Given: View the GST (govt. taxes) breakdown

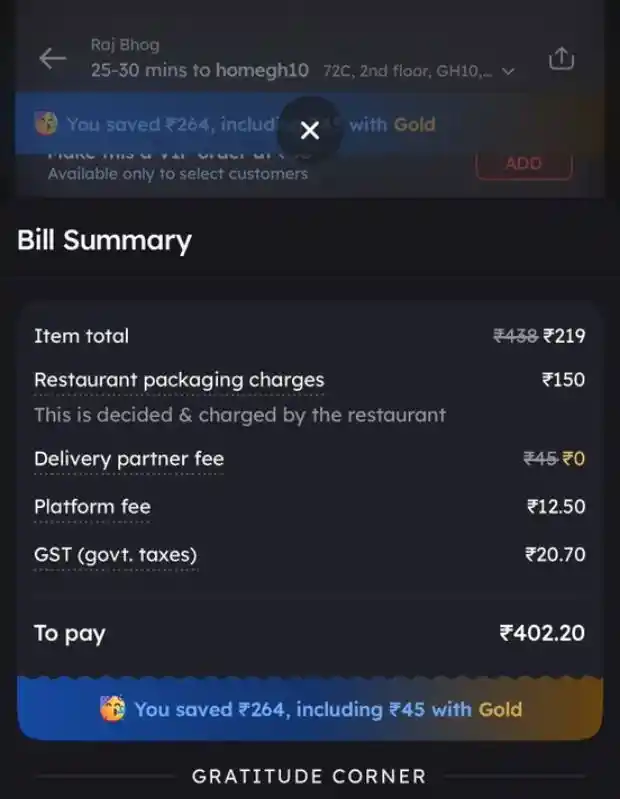Looking at the screenshot, I should (x=116, y=555).
